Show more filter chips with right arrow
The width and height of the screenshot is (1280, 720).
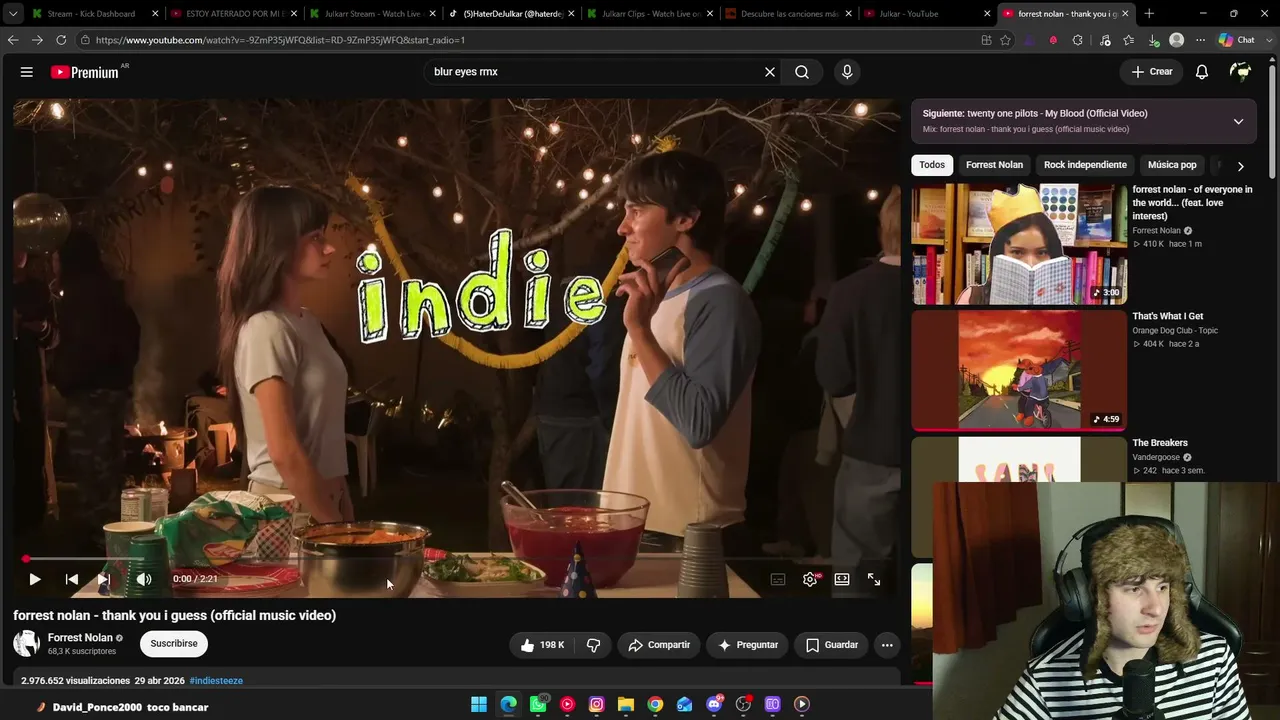point(1240,166)
